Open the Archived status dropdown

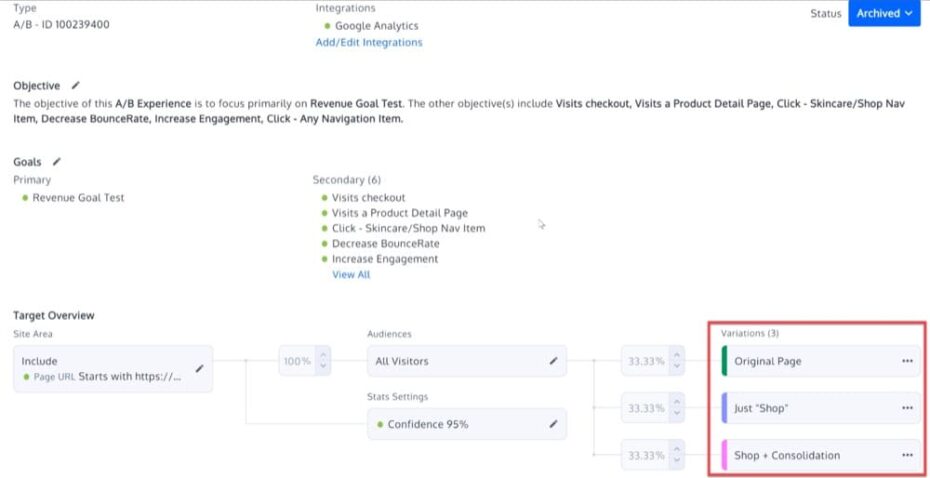pos(884,14)
